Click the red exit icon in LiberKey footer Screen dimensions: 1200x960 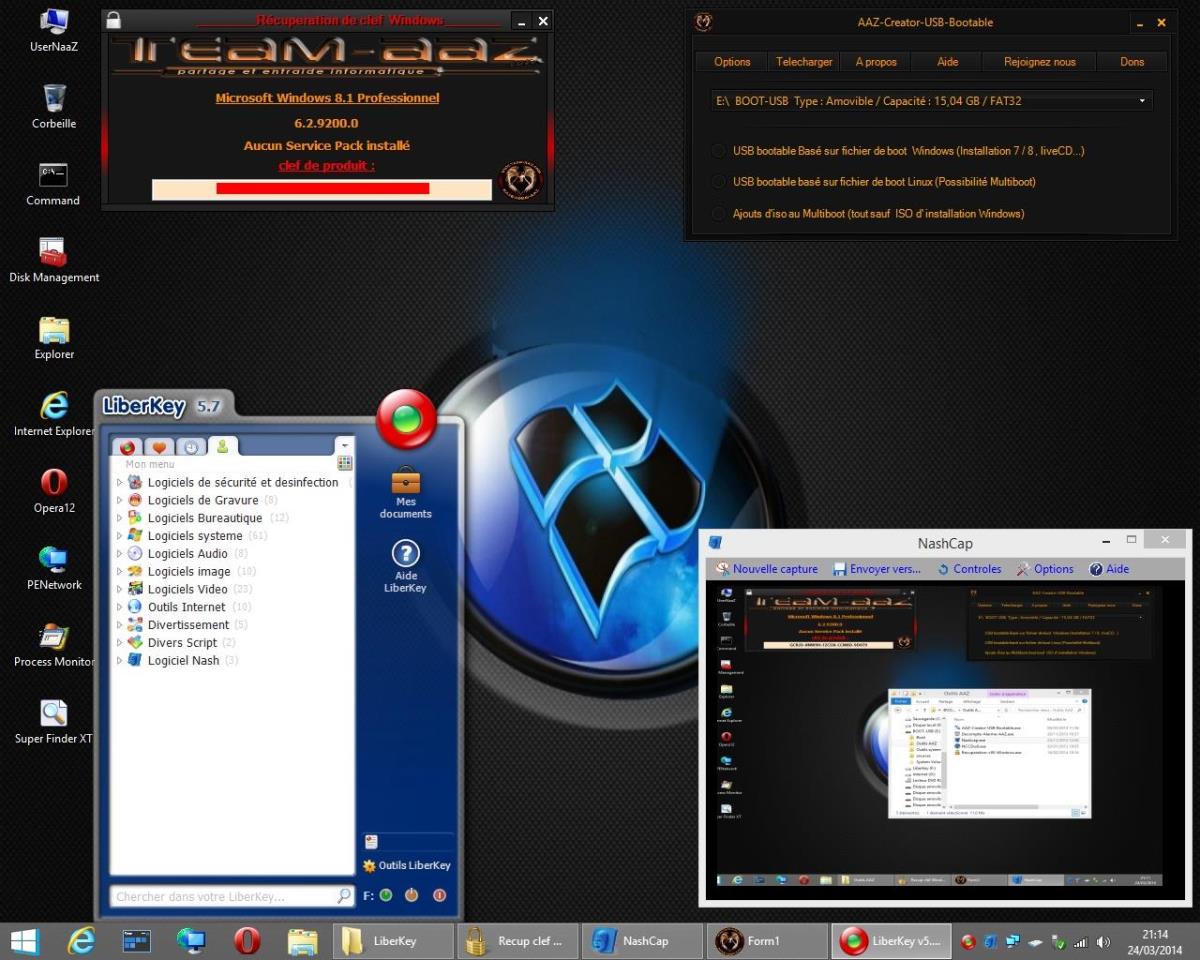click(x=439, y=895)
